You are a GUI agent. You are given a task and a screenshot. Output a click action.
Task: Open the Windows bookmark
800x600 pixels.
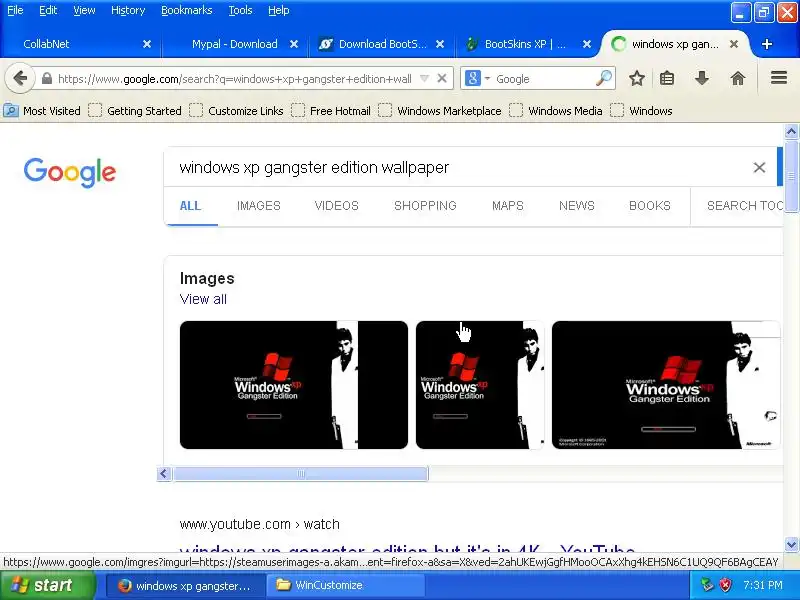click(x=641, y=111)
